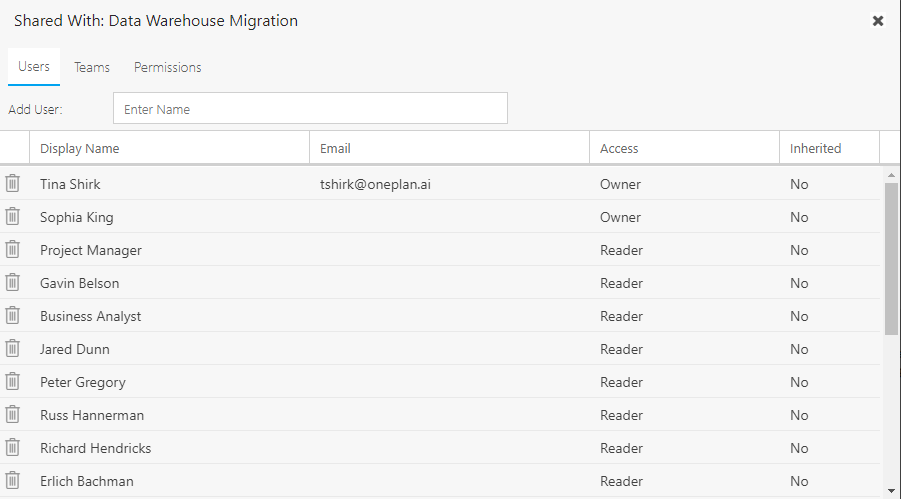Select Tina Shirk's name cell
901x499 pixels.
(170, 184)
